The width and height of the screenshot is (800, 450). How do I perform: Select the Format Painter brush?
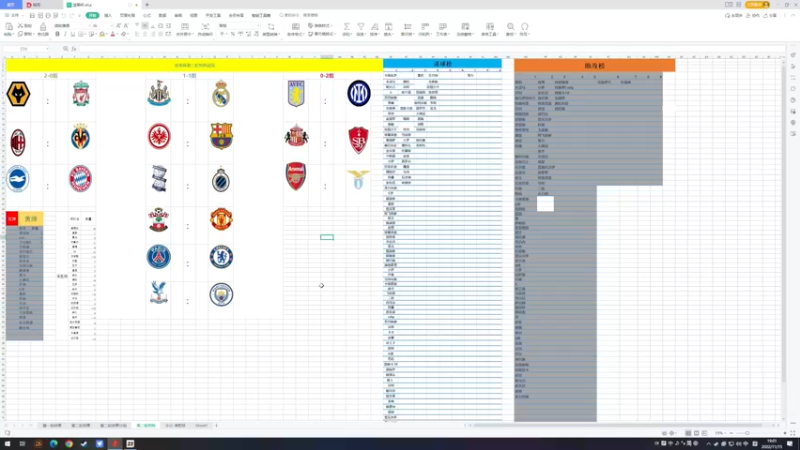coord(43,27)
